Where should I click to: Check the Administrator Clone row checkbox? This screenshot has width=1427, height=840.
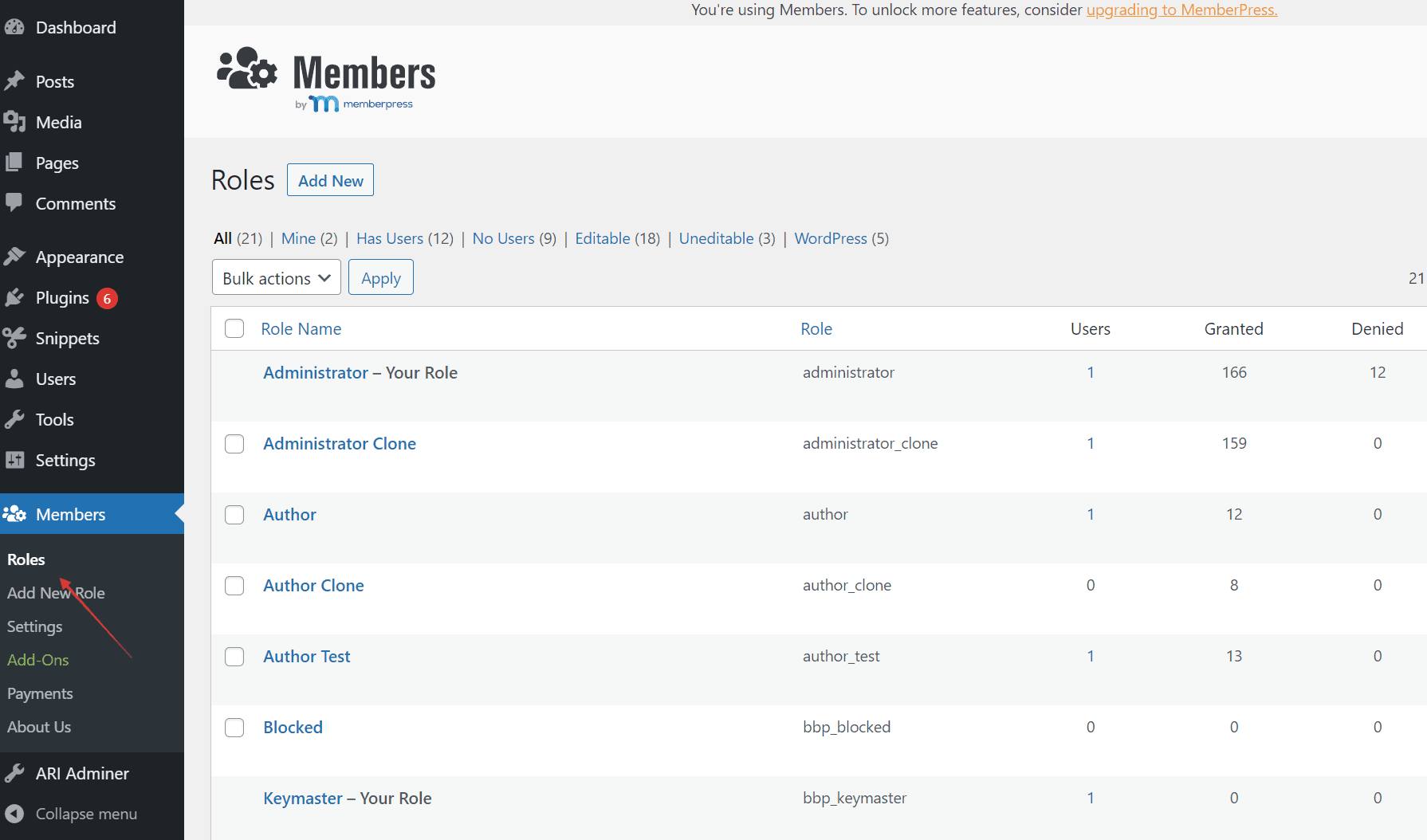pos(234,444)
